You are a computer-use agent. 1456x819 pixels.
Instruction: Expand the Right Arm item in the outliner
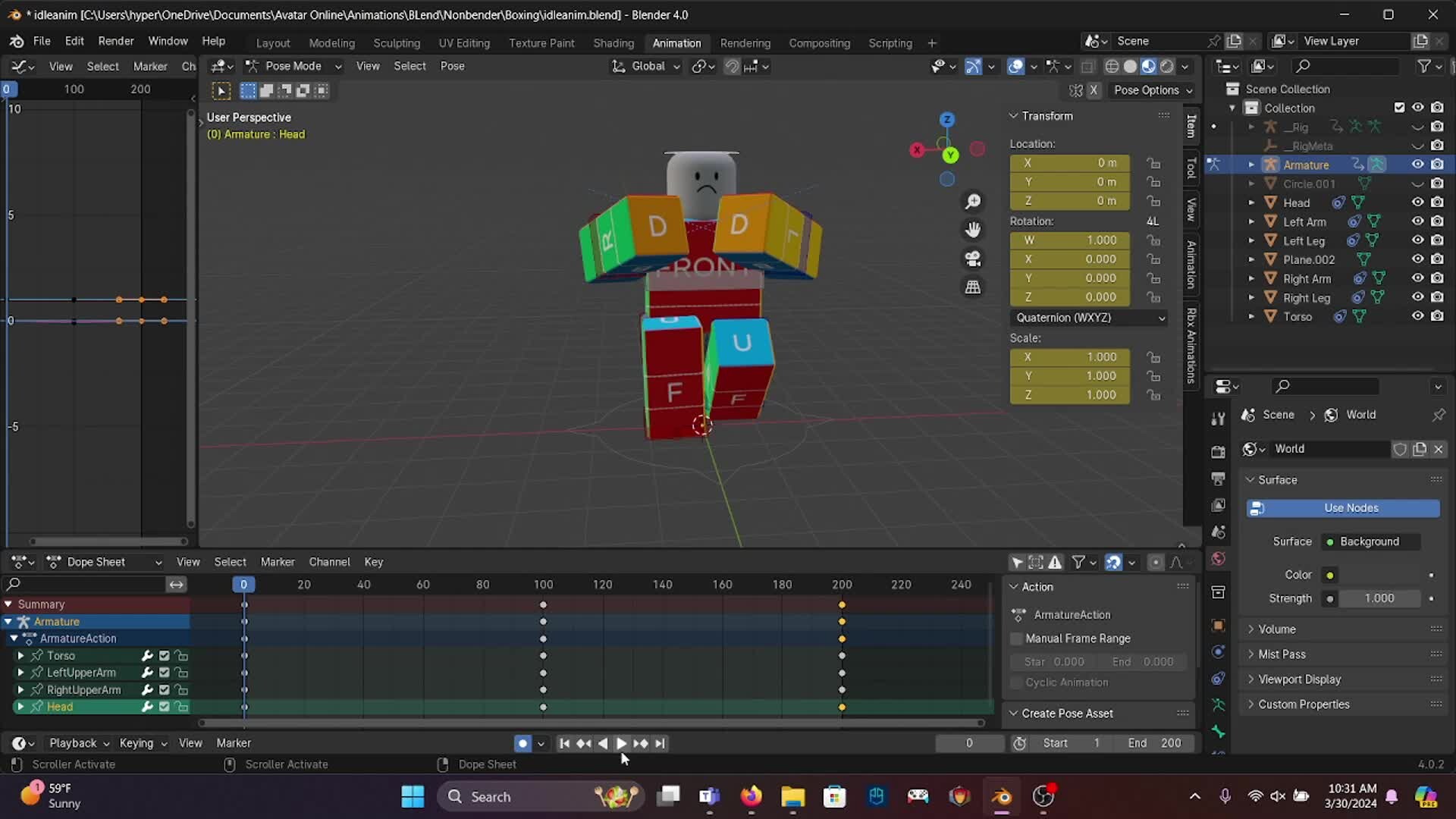[x=1251, y=278]
